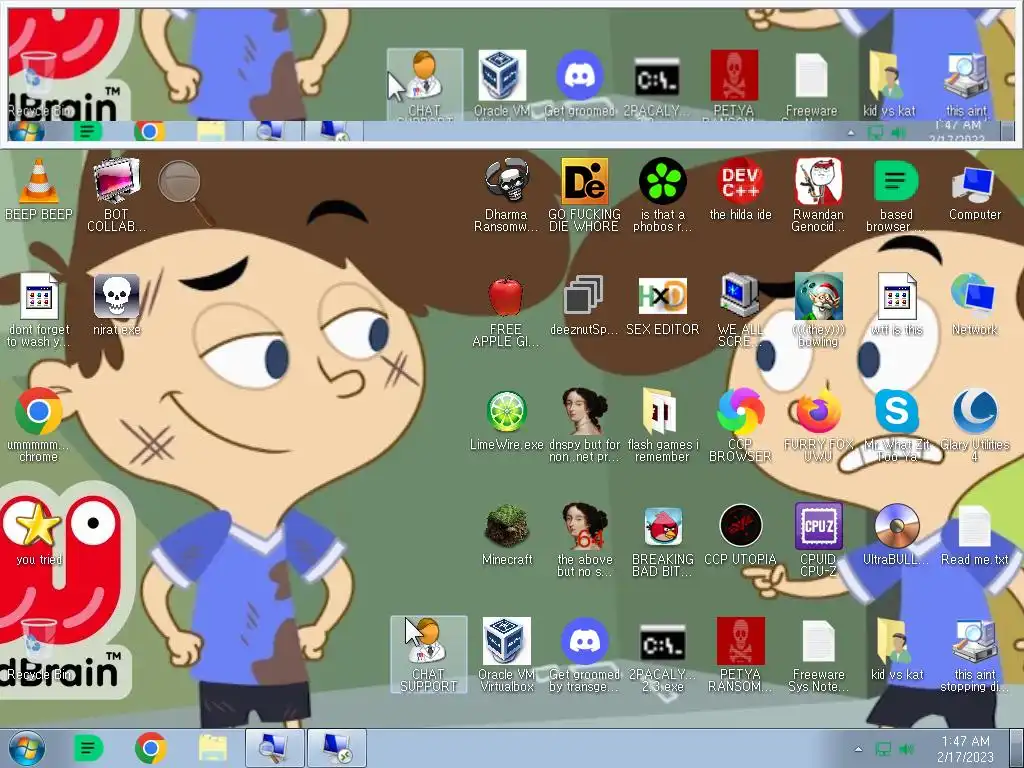Open the BREAKING BAD BIT... Angry Birds icon
This screenshot has width=1024, height=768.
pyautogui.click(x=662, y=540)
